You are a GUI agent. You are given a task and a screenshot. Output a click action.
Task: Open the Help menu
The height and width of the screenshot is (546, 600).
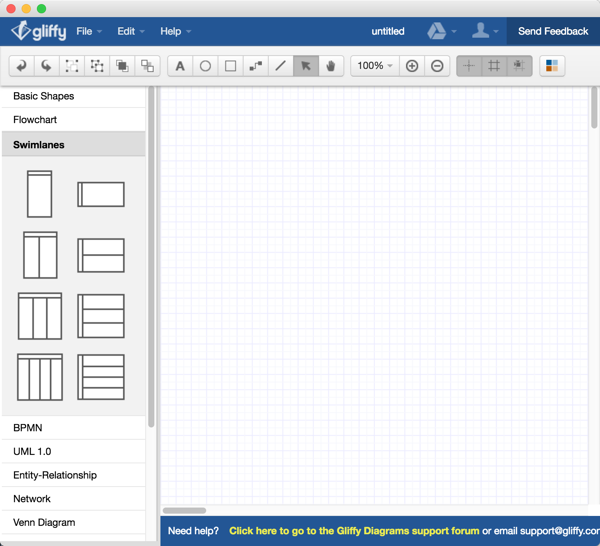(175, 31)
